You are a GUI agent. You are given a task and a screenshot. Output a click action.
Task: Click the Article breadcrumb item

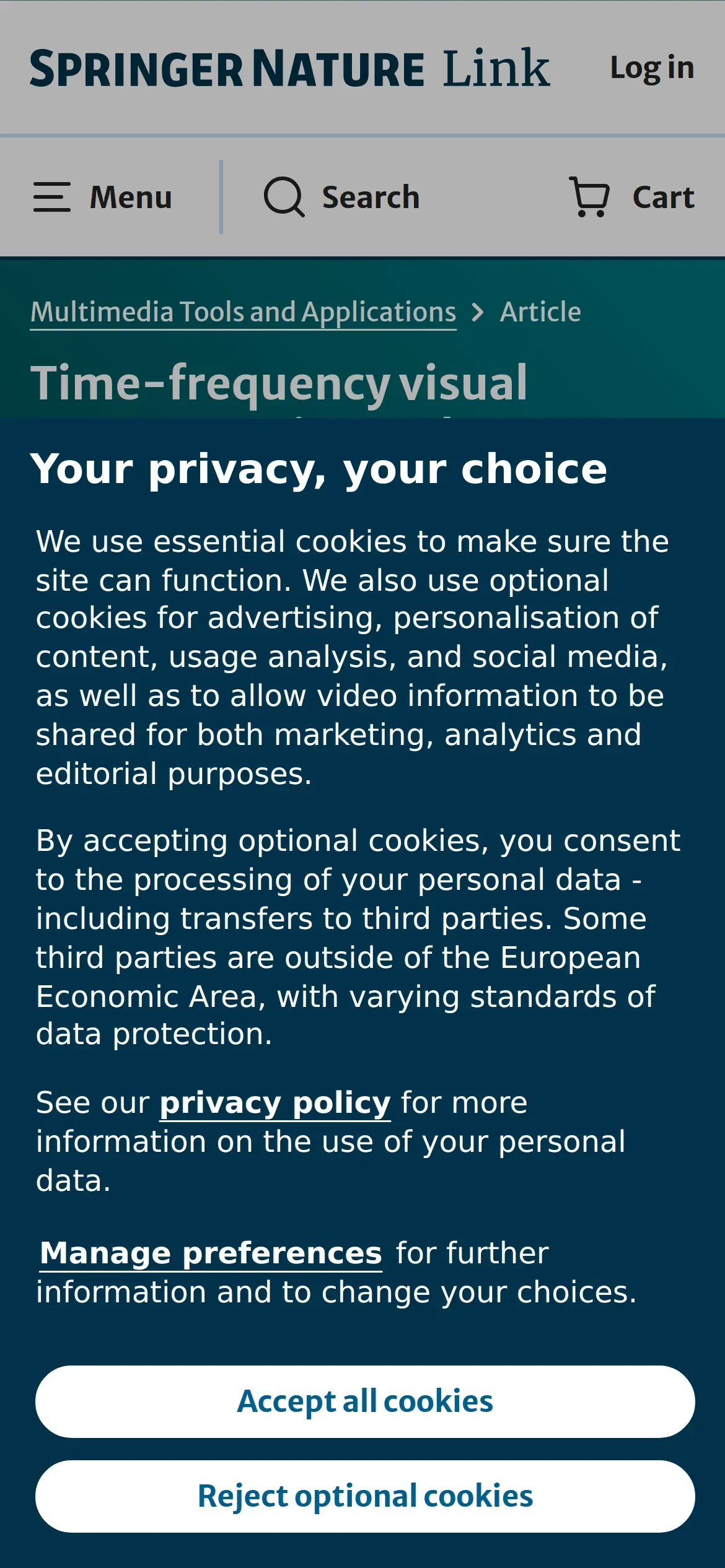pyautogui.click(x=540, y=312)
